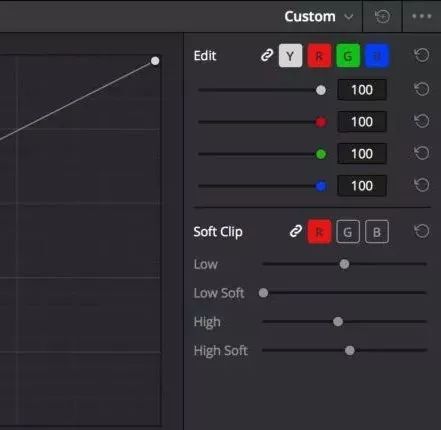Open the Custom curve mode dropdown
This screenshot has width=441, height=430.
pos(319,16)
